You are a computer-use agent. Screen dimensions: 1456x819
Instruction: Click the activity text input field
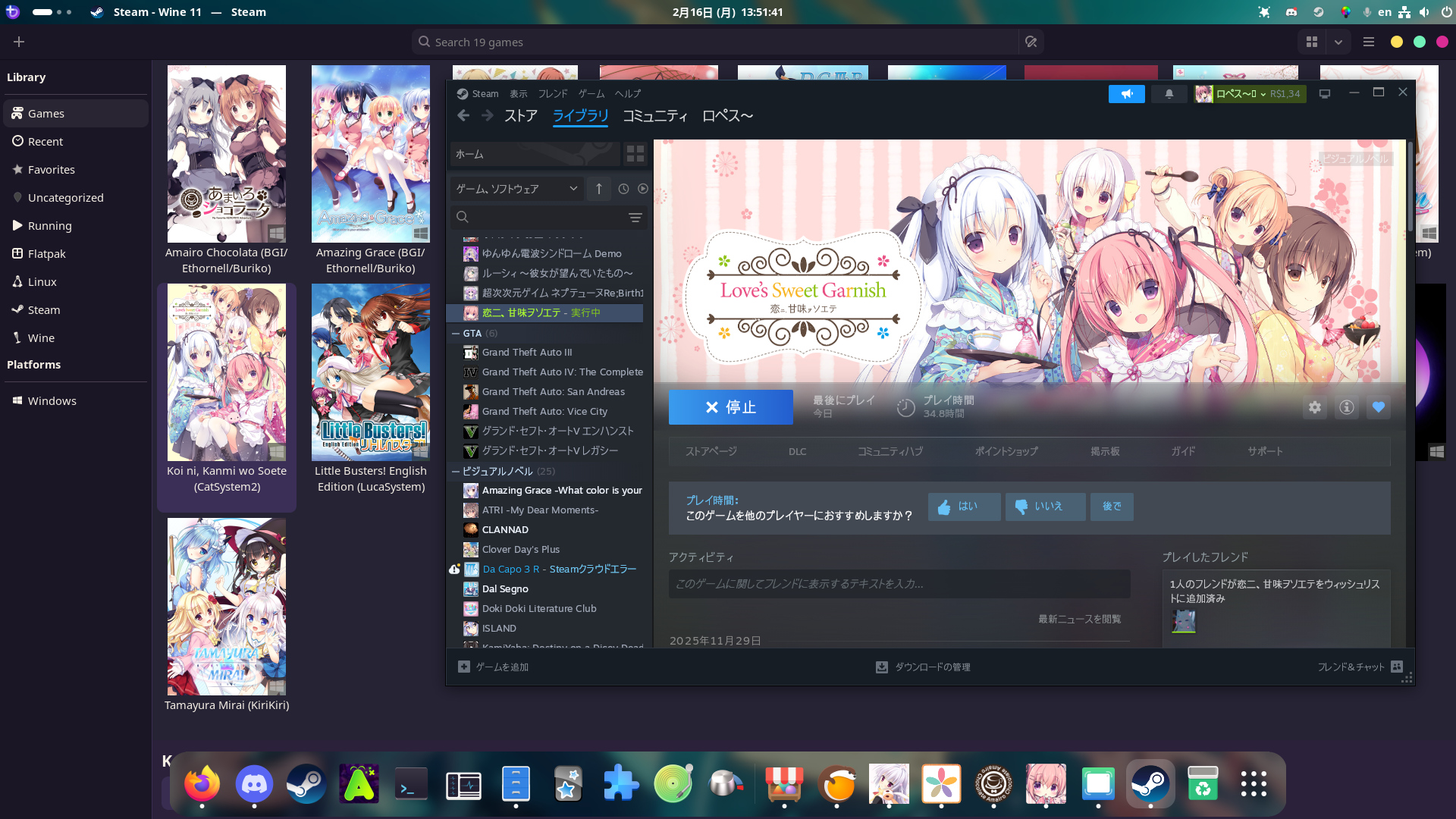[899, 584]
